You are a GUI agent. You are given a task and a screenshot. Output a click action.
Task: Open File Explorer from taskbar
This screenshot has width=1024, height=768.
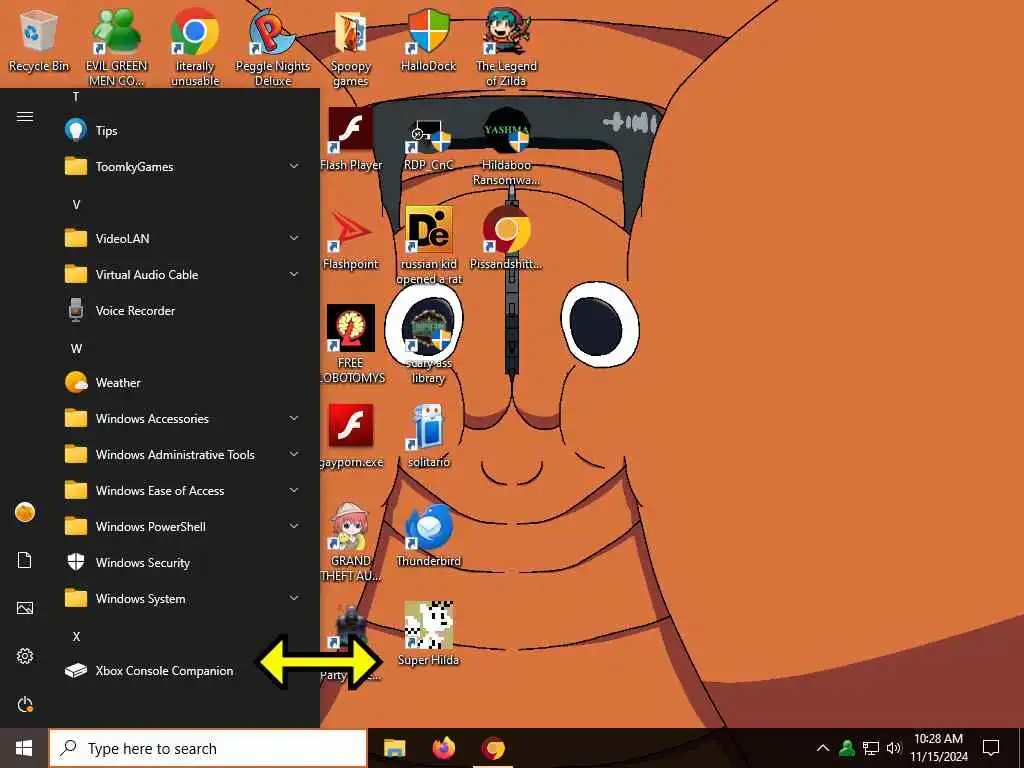click(394, 748)
